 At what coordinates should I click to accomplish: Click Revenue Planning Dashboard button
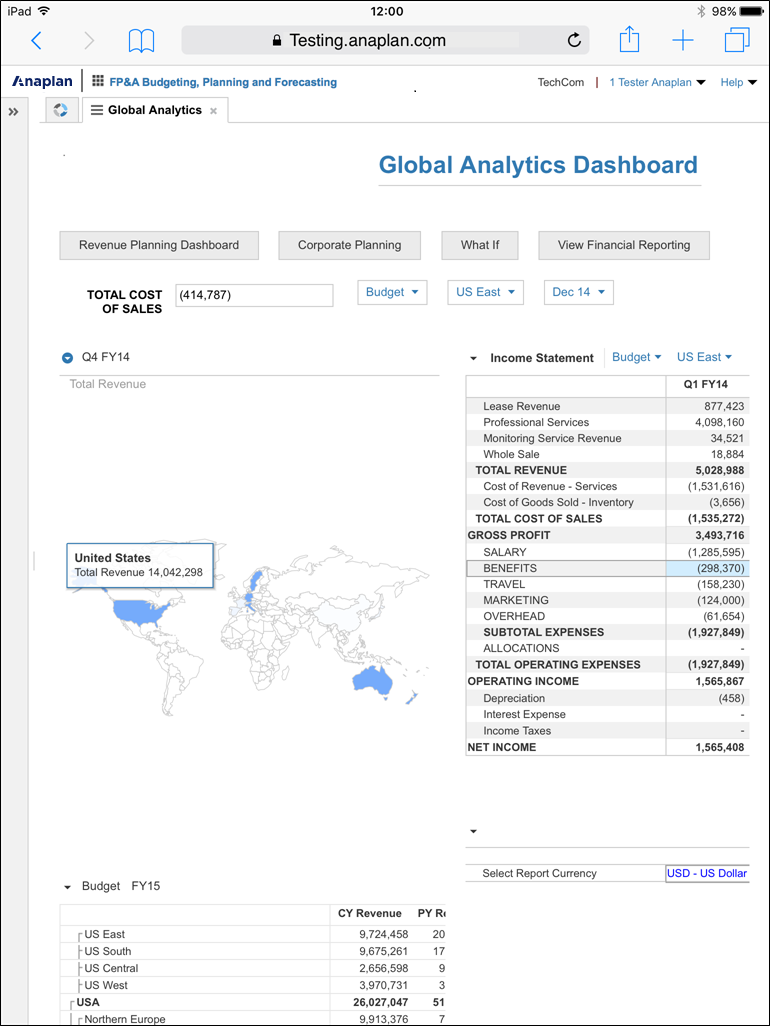[159, 245]
